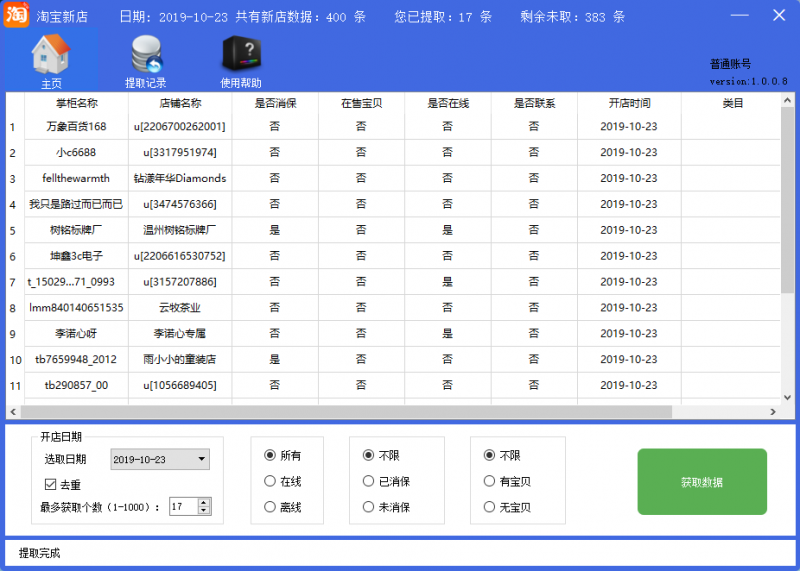Expand the 选取日期 date dropdown
Image resolution: width=800 pixels, height=571 pixels.
tap(203, 460)
